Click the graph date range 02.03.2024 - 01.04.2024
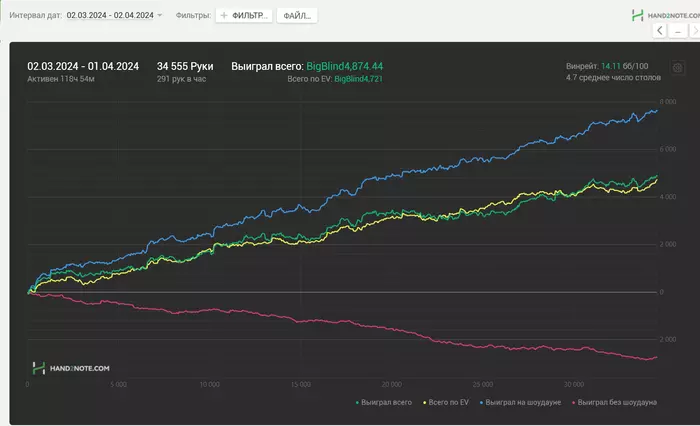Image resolution: width=700 pixels, height=426 pixels. click(x=83, y=67)
